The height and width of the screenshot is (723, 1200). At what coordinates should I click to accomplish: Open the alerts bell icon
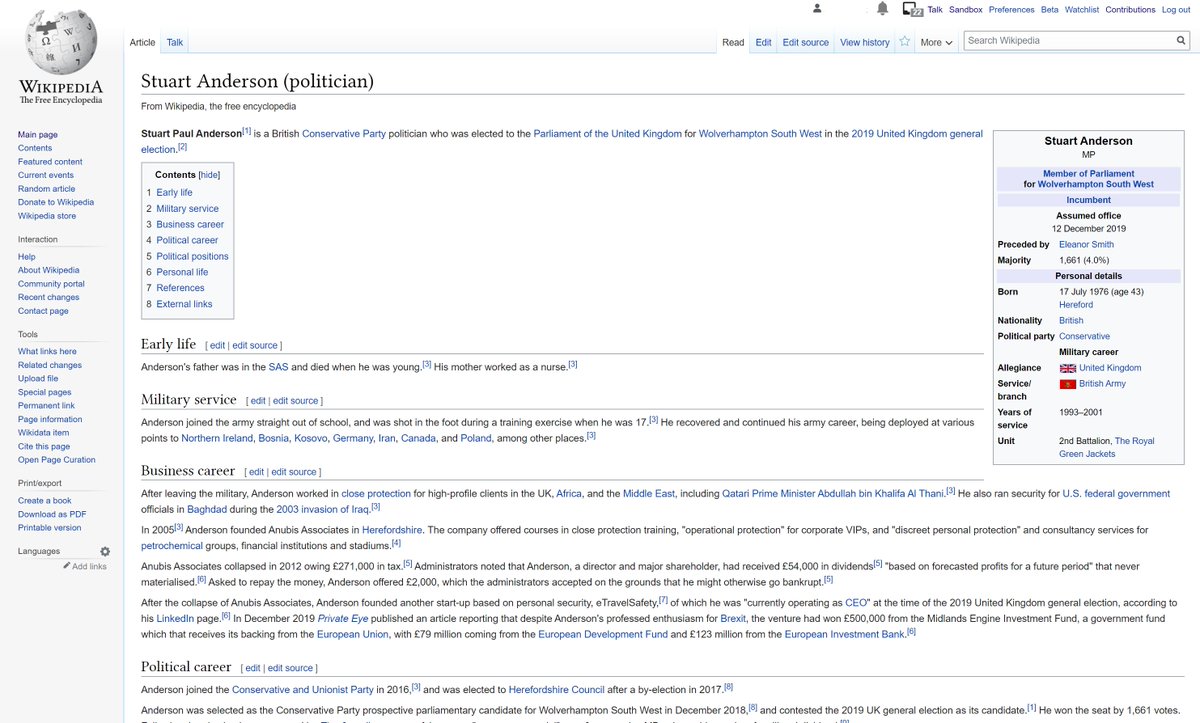882,9
